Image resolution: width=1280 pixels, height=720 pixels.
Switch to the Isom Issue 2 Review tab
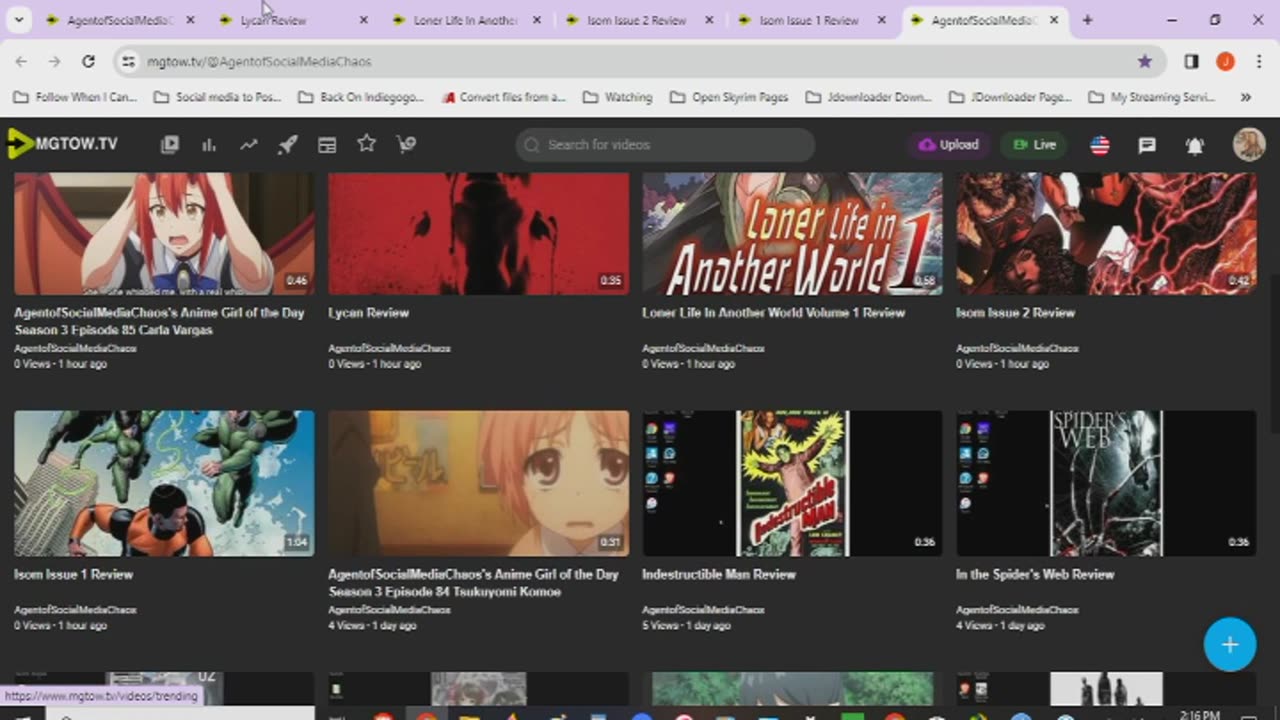[x=637, y=20]
